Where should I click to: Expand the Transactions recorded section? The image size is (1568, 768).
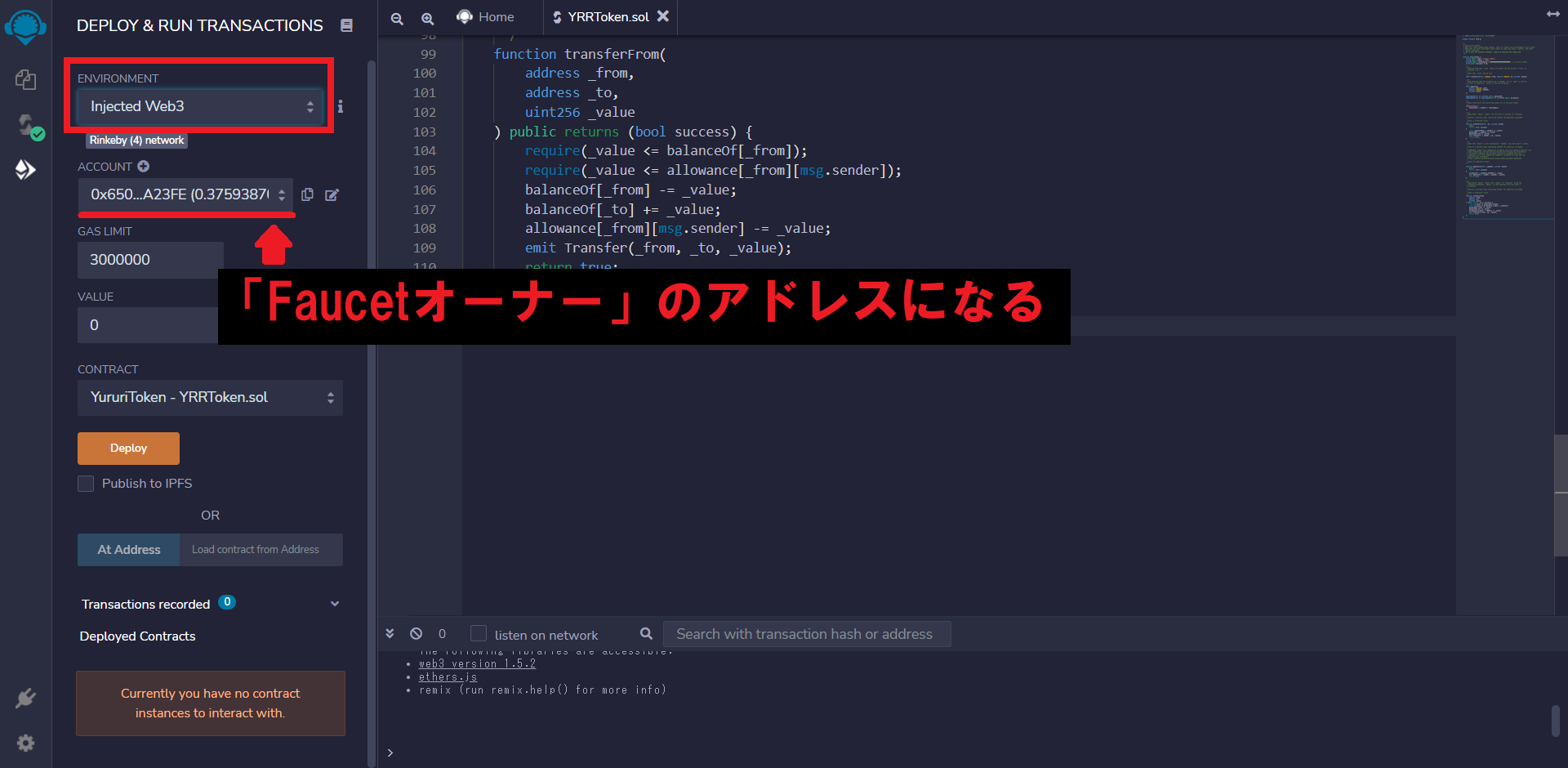[335, 604]
